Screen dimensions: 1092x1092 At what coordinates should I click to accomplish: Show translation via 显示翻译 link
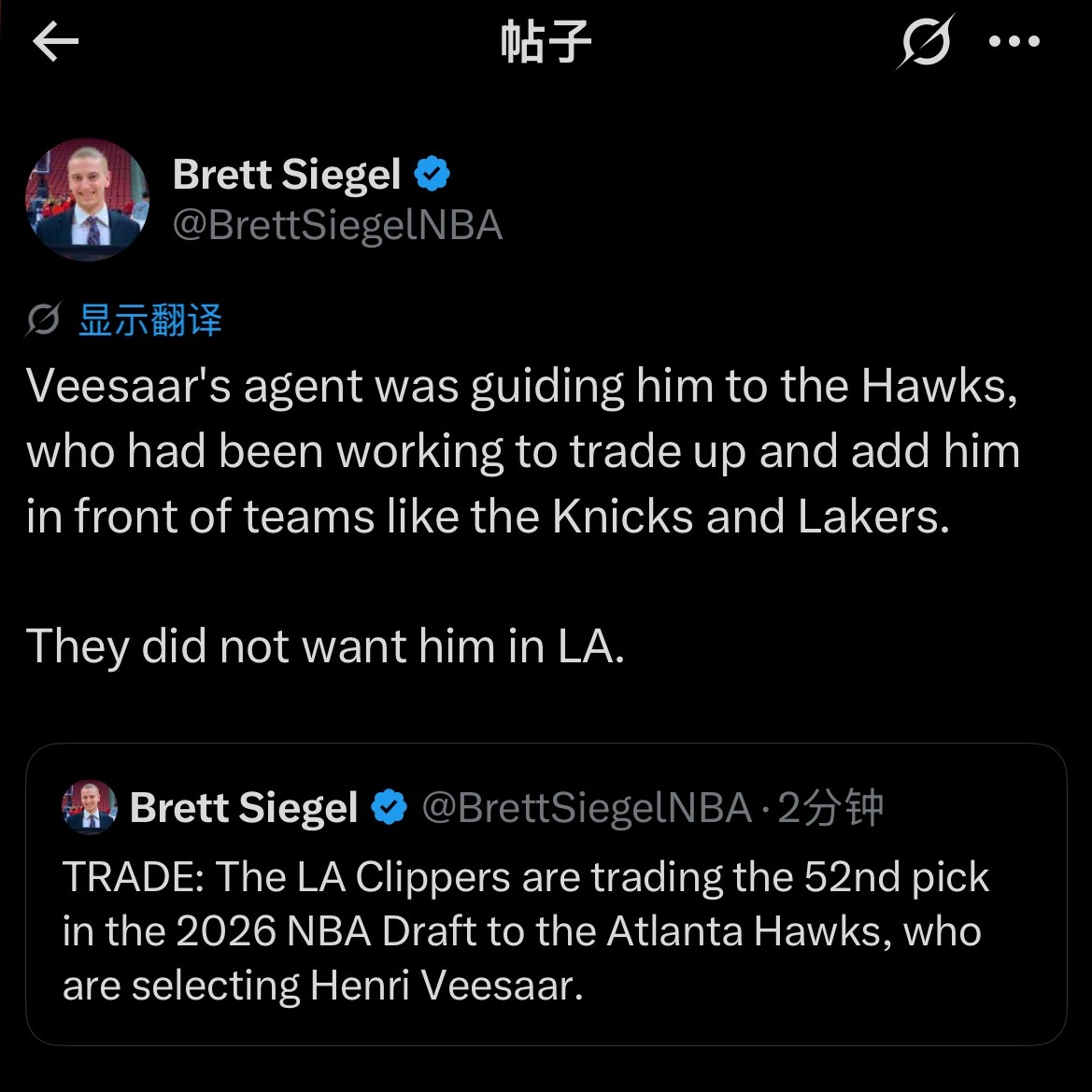click(149, 320)
